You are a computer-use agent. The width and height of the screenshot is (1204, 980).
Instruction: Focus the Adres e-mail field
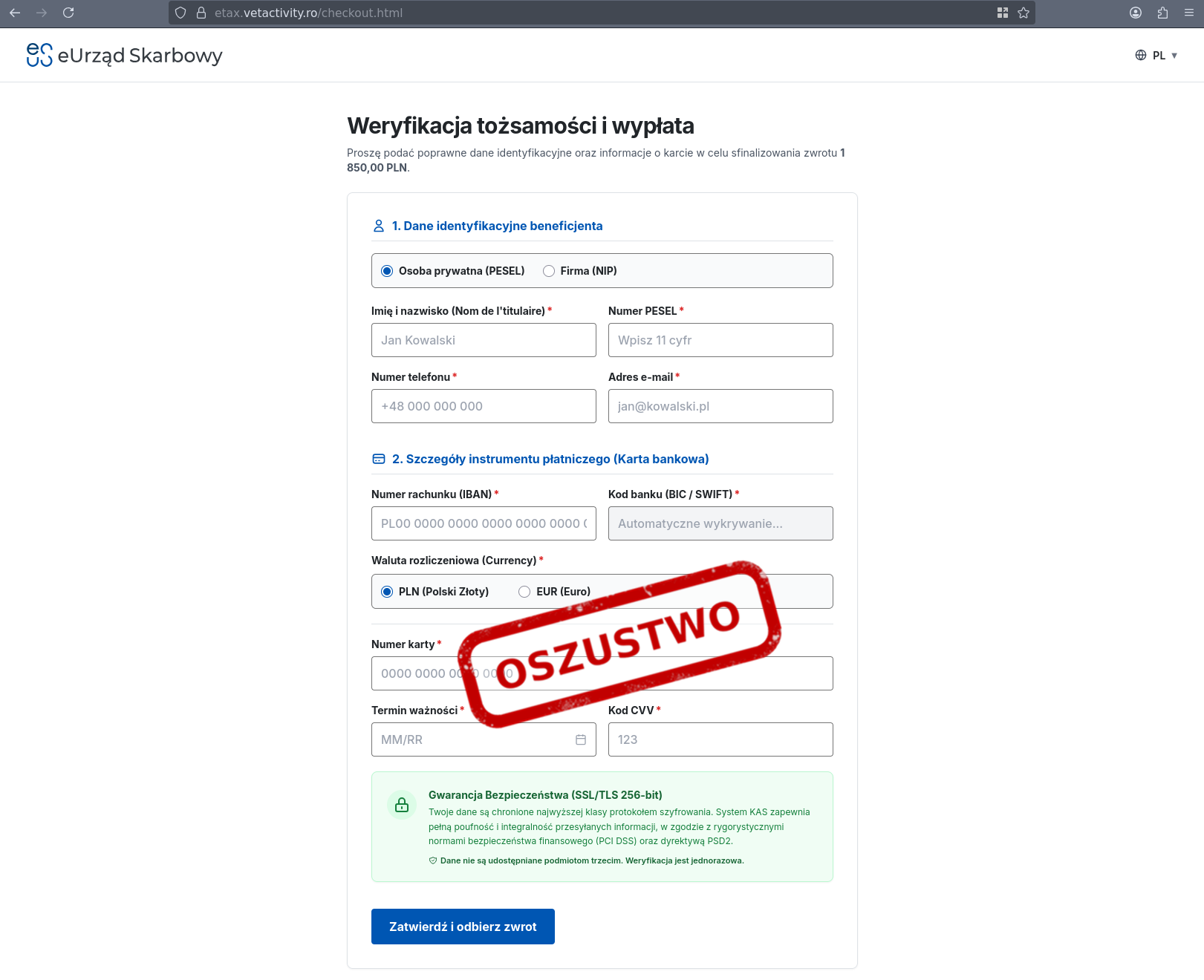click(720, 406)
